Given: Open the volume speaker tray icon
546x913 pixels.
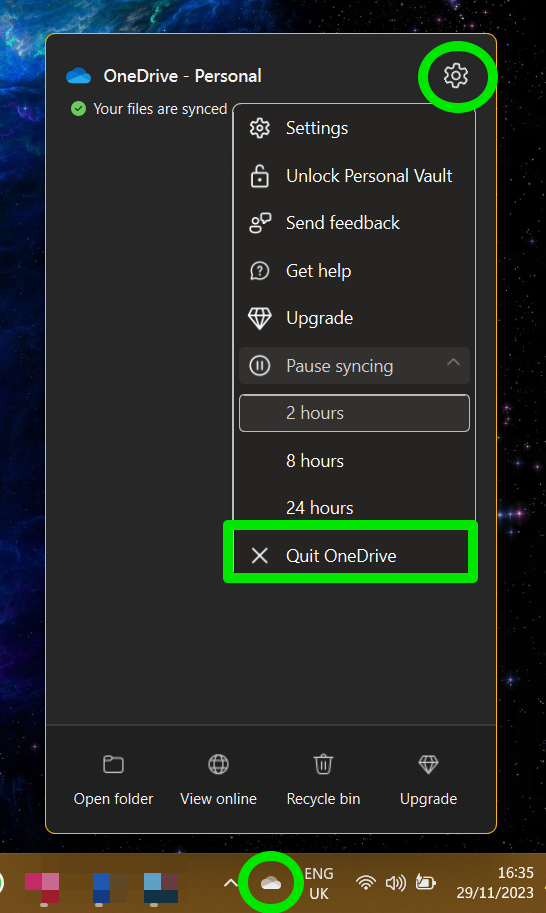Looking at the screenshot, I should tap(396, 883).
